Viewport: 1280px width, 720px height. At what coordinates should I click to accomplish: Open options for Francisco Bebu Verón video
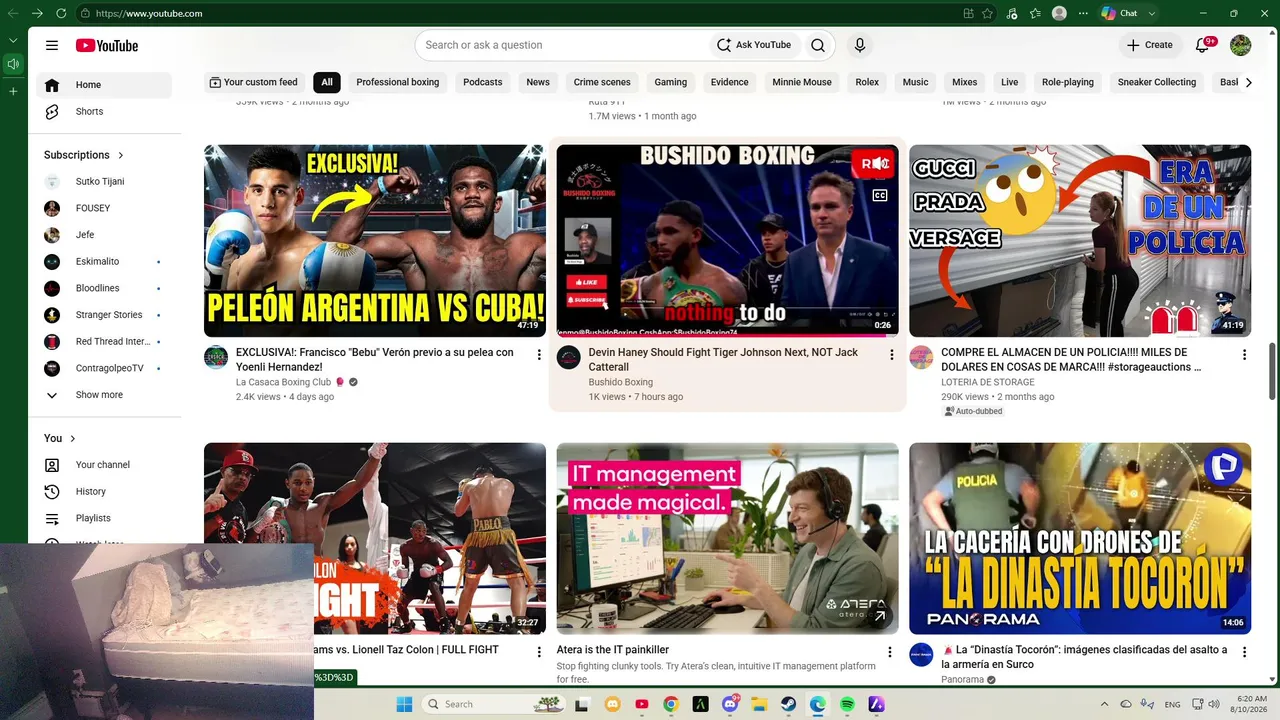[539, 354]
